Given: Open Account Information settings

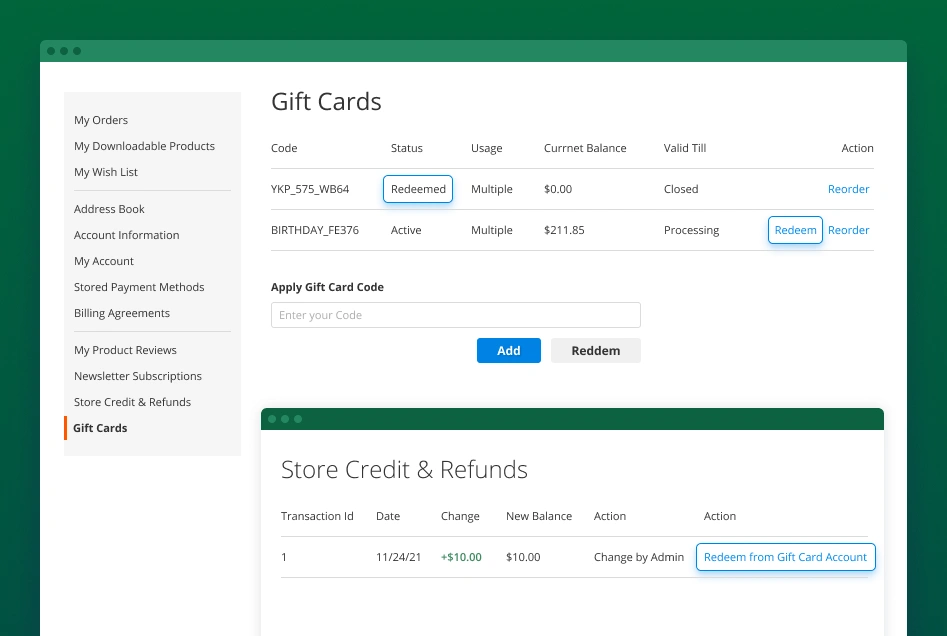Looking at the screenshot, I should pos(126,235).
